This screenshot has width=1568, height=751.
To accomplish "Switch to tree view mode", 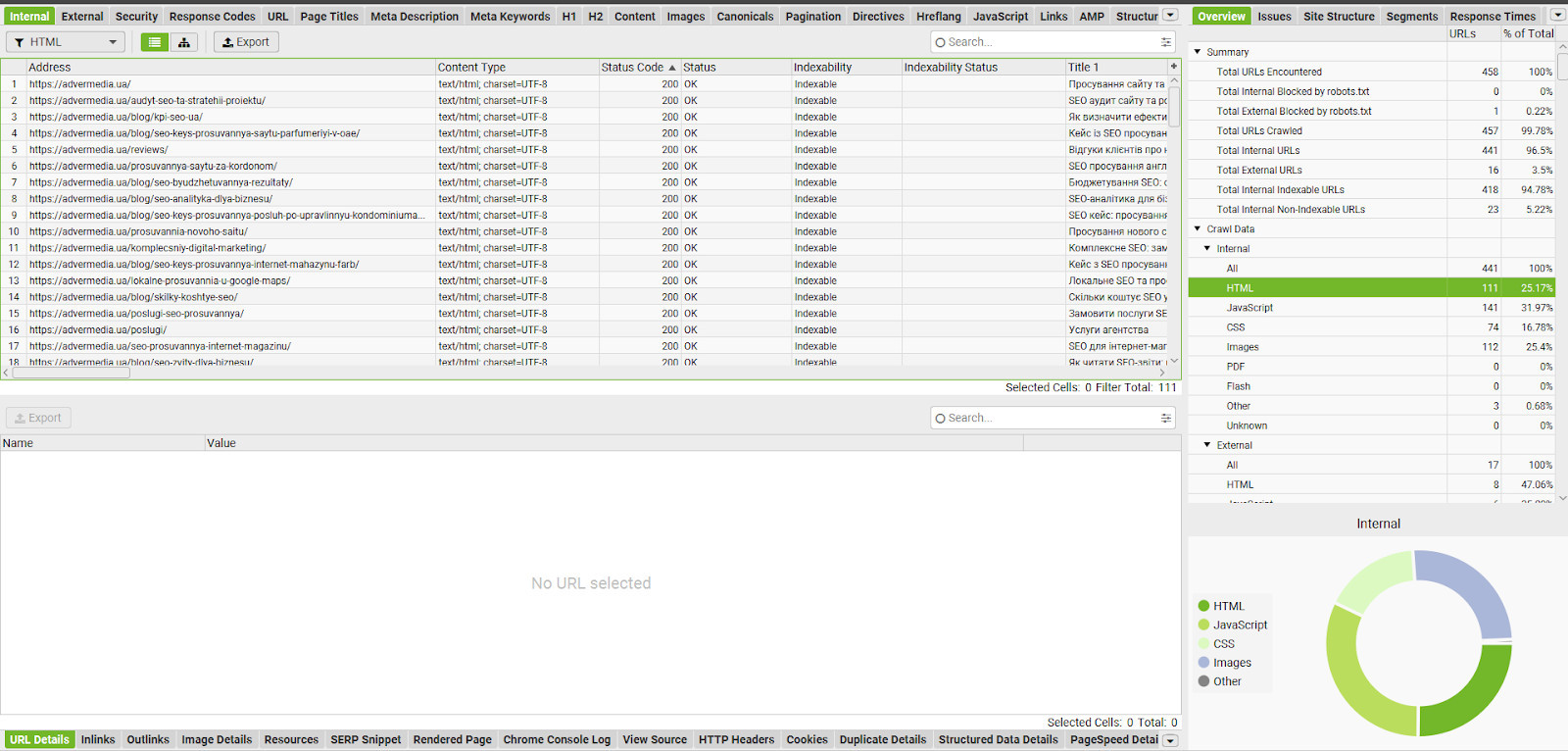I will tap(184, 42).
